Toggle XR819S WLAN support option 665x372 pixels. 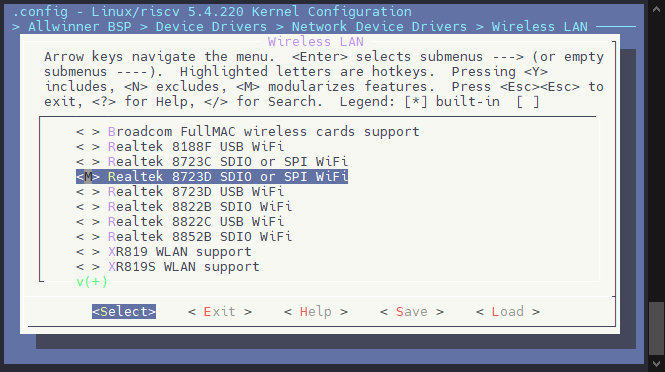pyautogui.click(x=168, y=267)
